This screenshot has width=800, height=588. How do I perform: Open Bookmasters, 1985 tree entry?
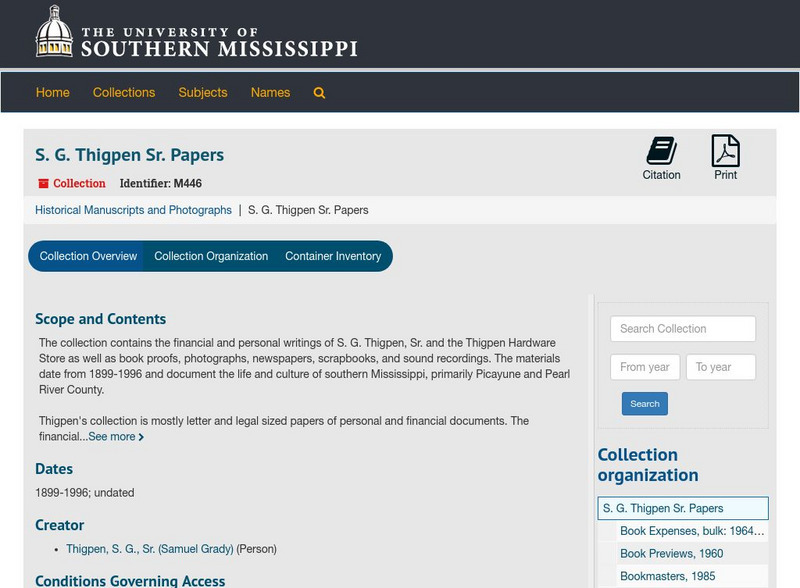[667, 576]
